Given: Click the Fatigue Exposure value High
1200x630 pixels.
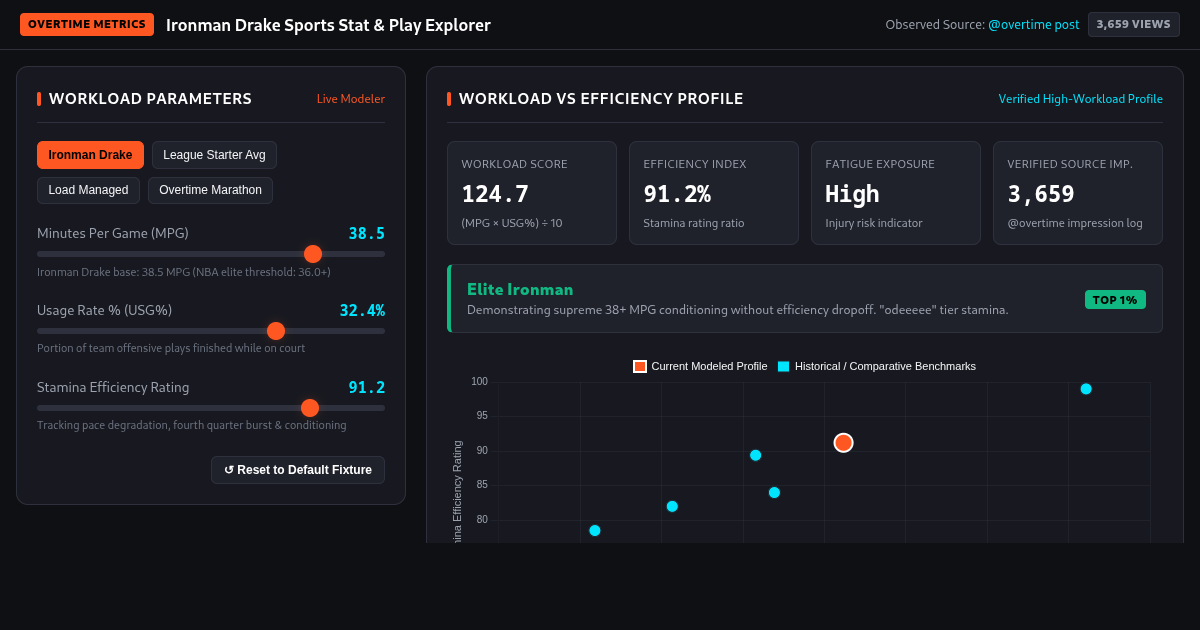Looking at the screenshot, I should pyautogui.click(x=852, y=194).
